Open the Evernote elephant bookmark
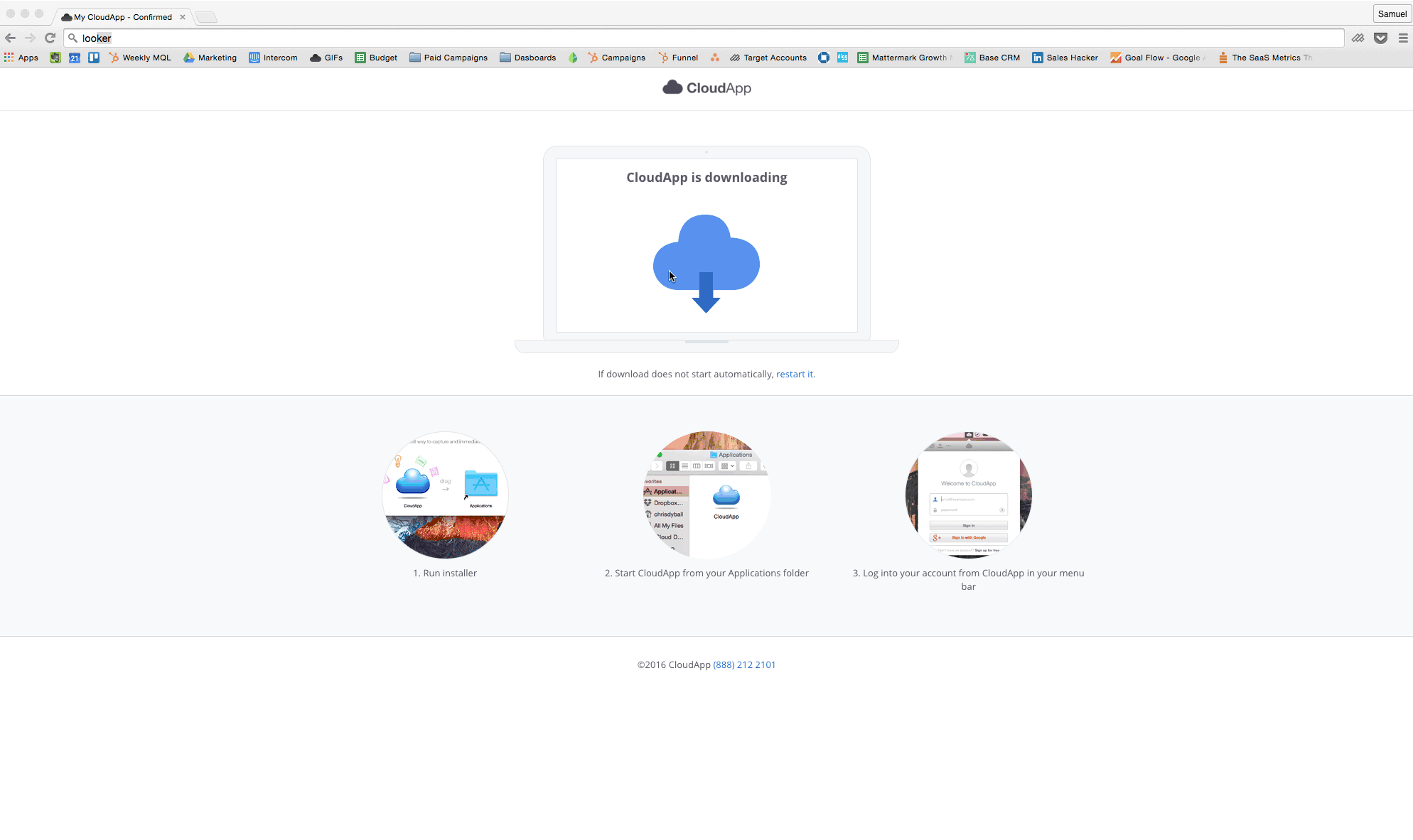The width and height of the screenshot is (1413, 840). coord(55,58)
